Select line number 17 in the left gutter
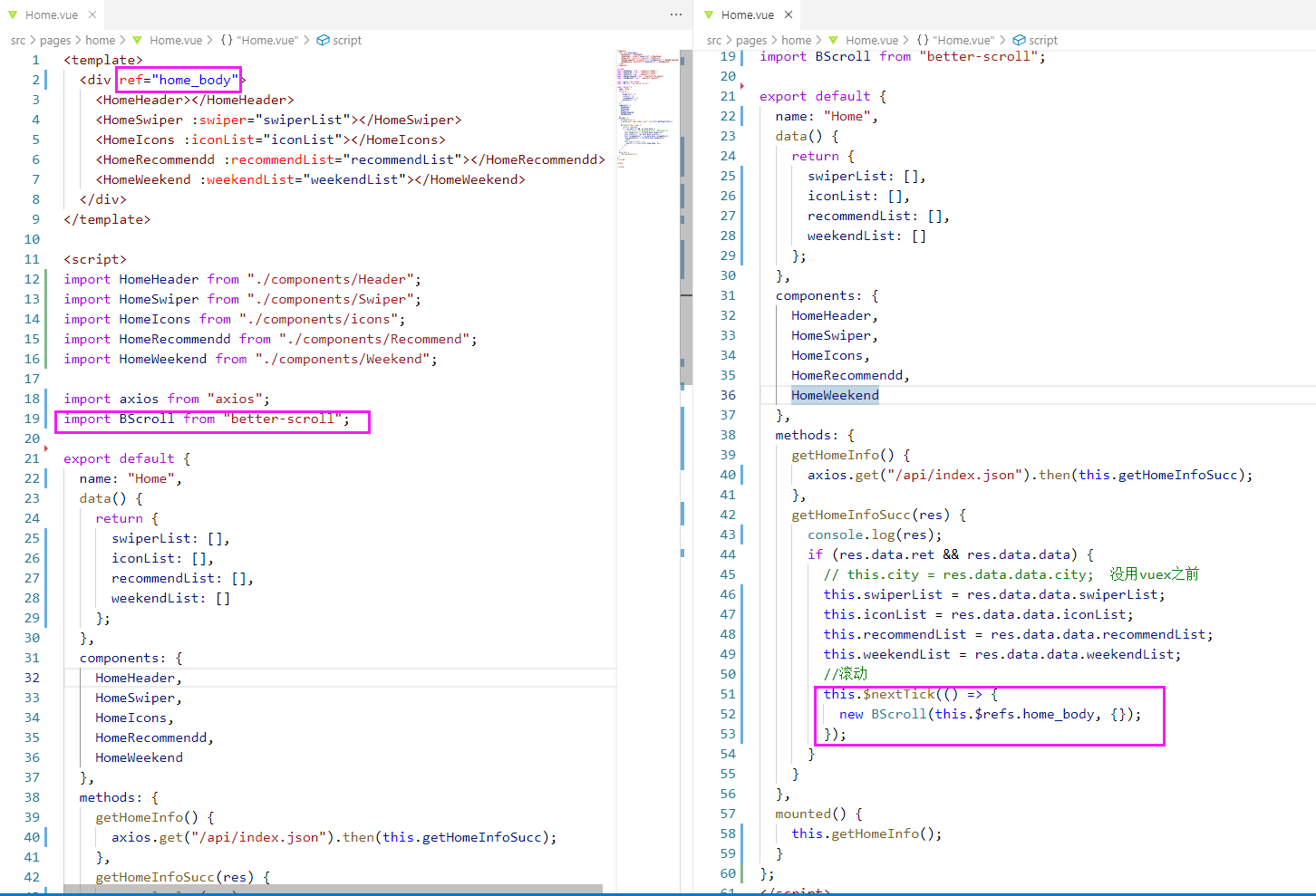 coord(32,379)
